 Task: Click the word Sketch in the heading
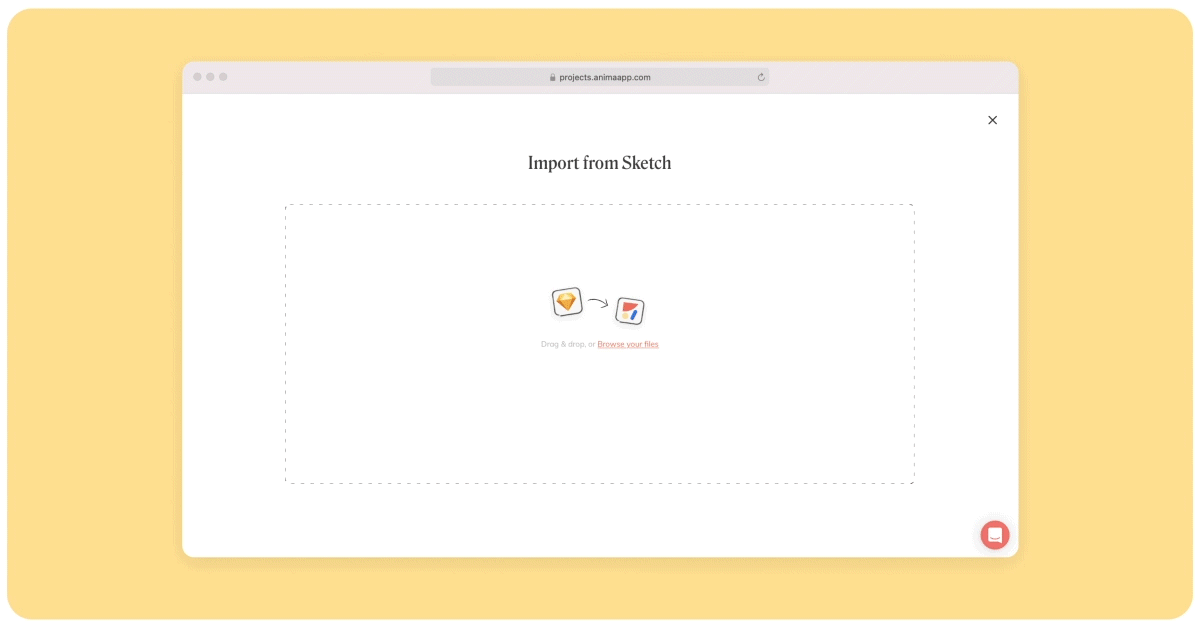646,163
